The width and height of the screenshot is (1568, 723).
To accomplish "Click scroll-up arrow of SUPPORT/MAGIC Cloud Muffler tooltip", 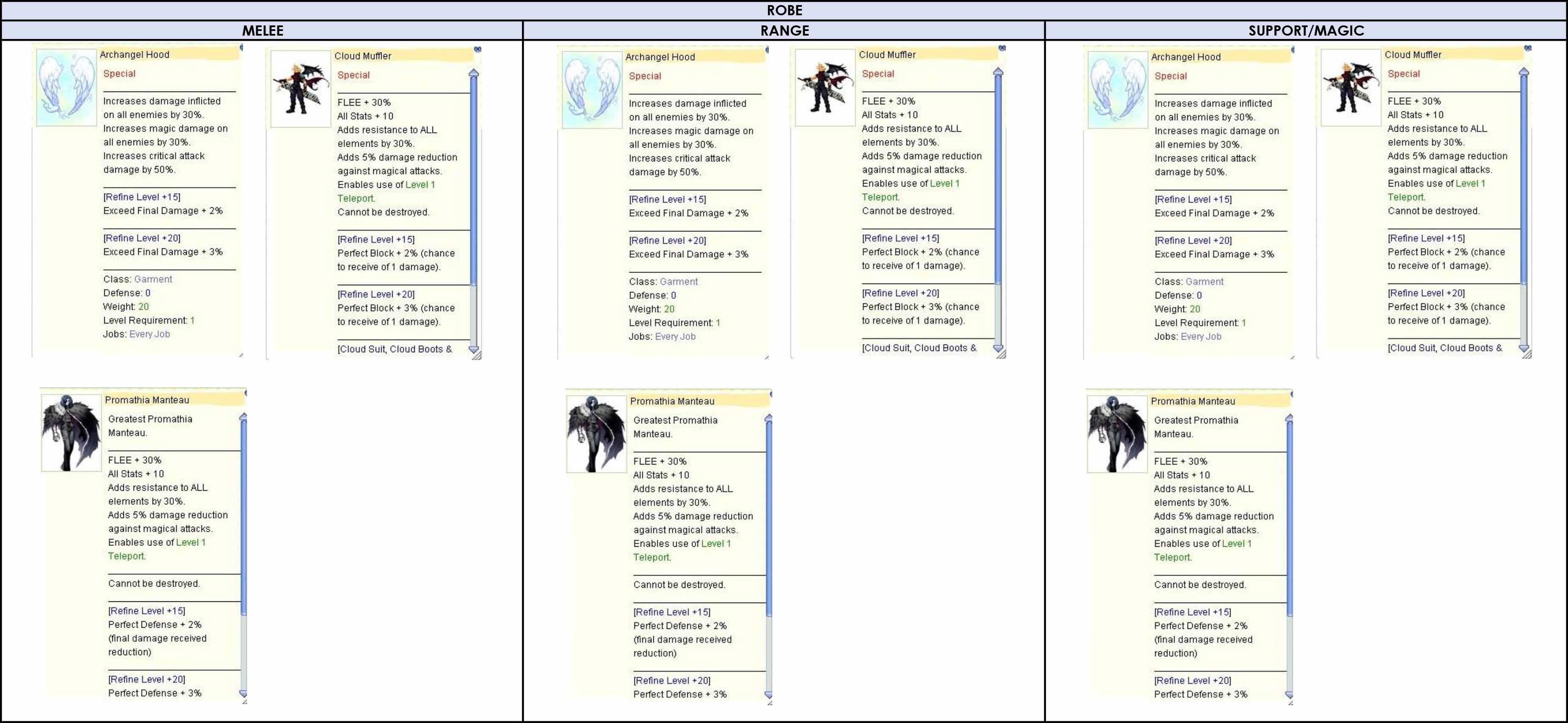I will point(1524,72).
